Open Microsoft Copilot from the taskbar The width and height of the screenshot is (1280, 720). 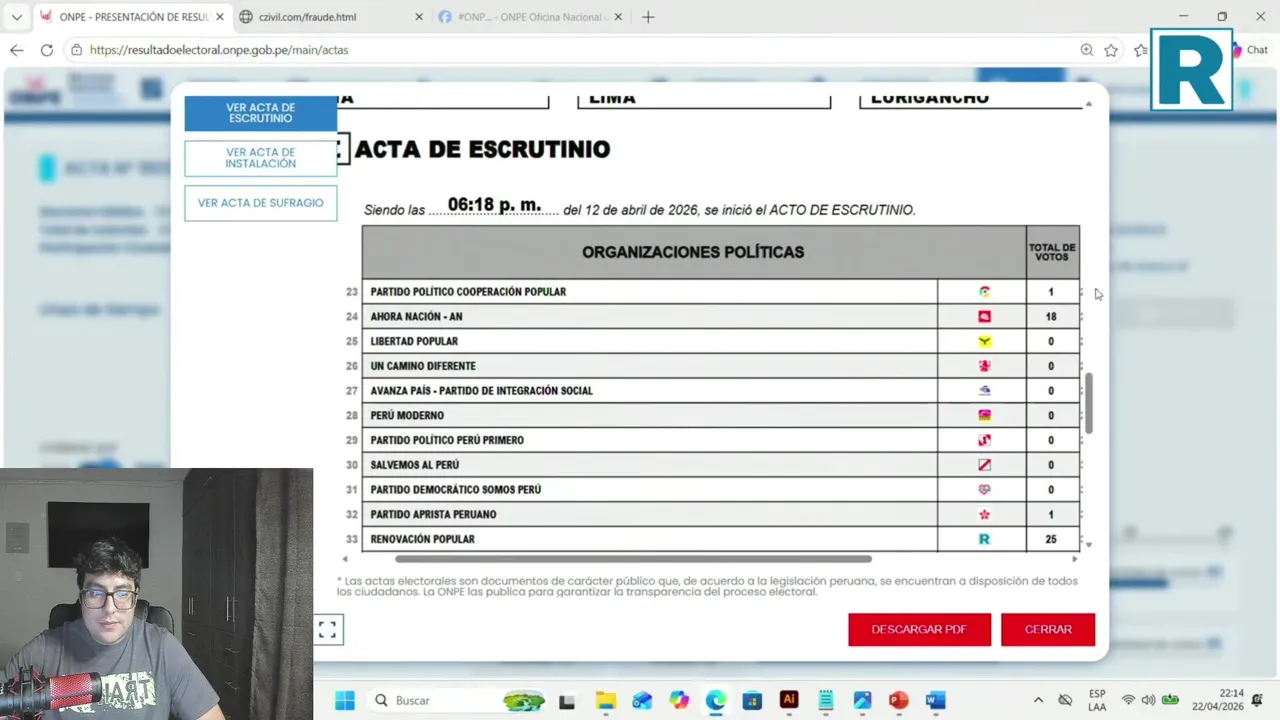pos(679,700)
